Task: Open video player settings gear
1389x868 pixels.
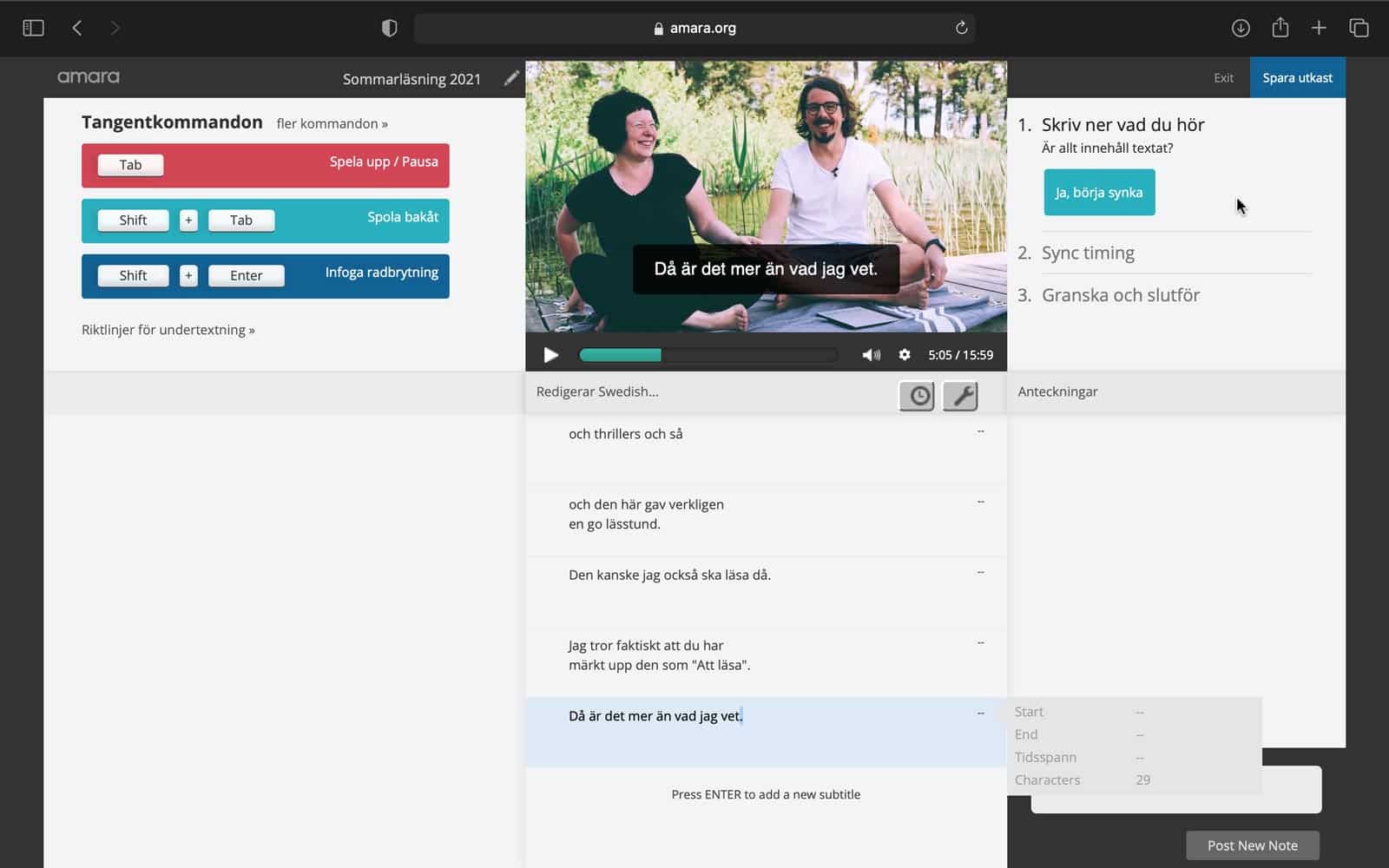Action: click(905, 355)
